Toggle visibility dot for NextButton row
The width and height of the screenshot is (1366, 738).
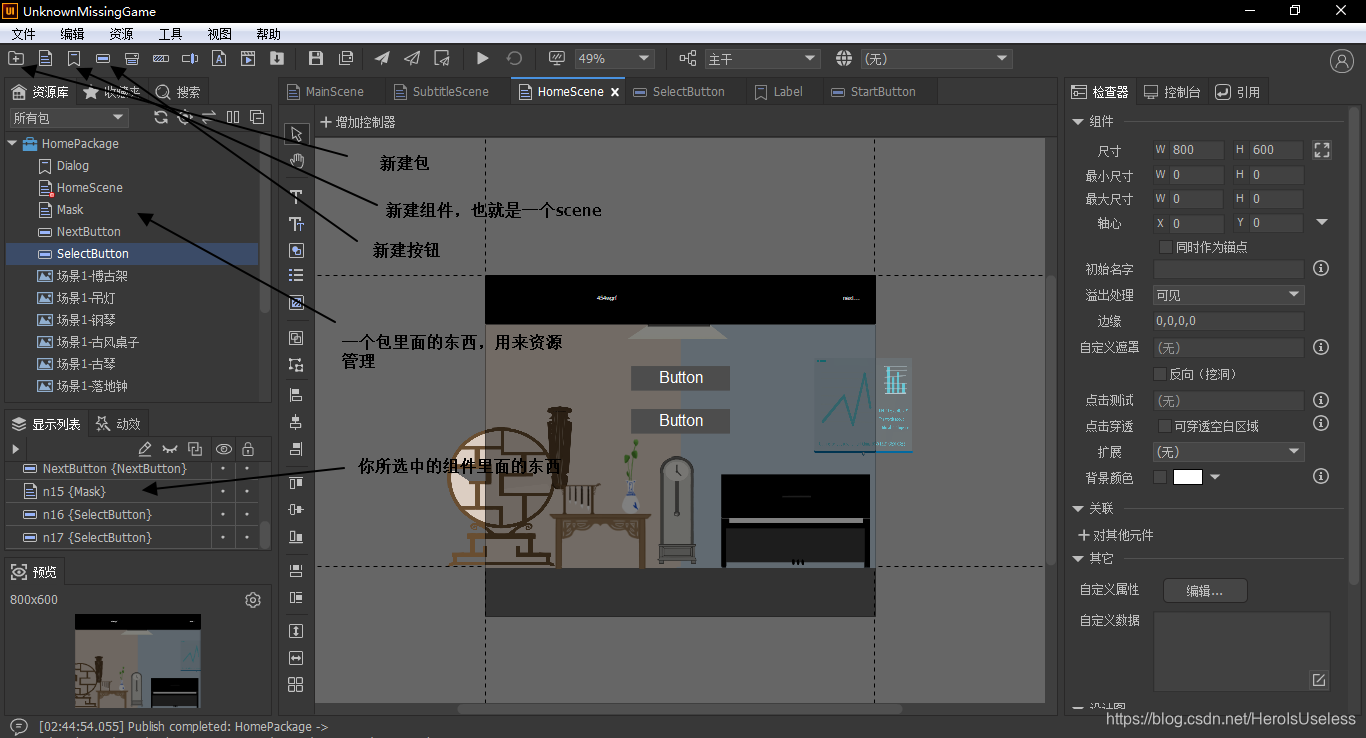tap(223, 469)
